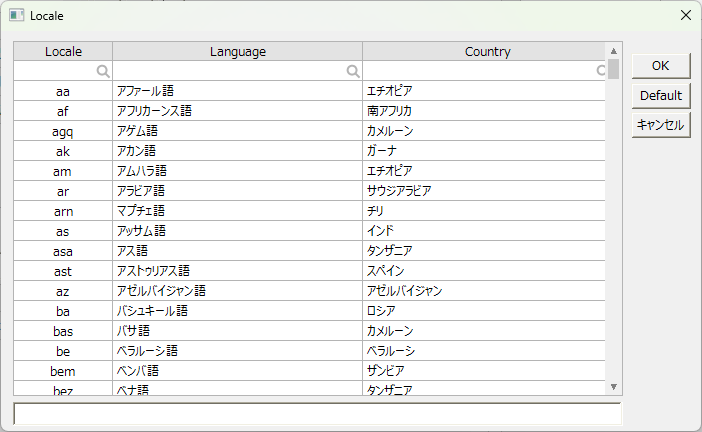Screen dimensions: 702x432
Task: Click the text field below the table
Action: point(317,413)
